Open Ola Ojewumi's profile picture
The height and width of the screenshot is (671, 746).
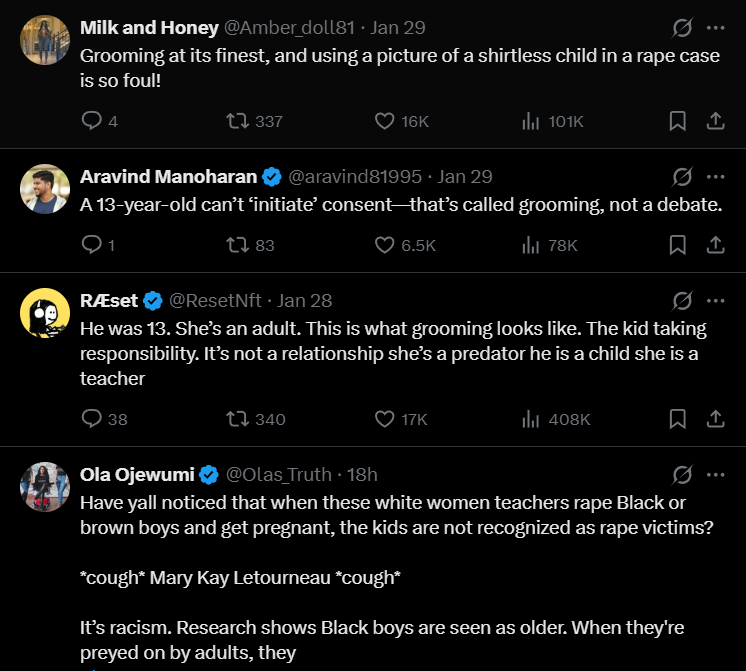(44, 487)
